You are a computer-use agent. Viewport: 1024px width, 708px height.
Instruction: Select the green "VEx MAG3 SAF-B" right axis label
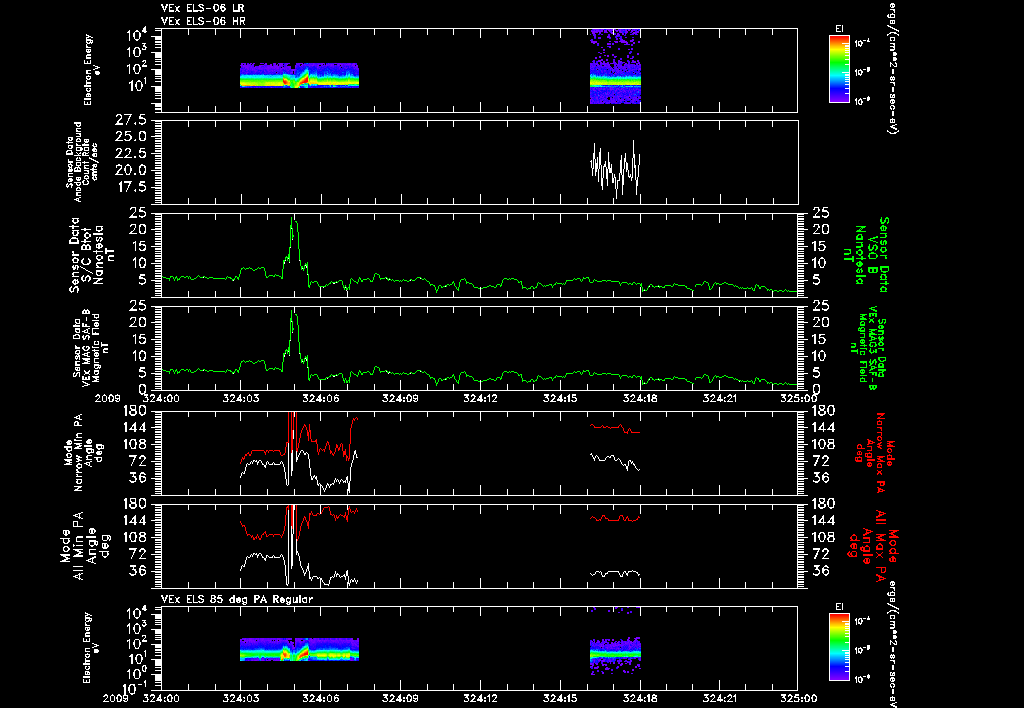point(870,348)
